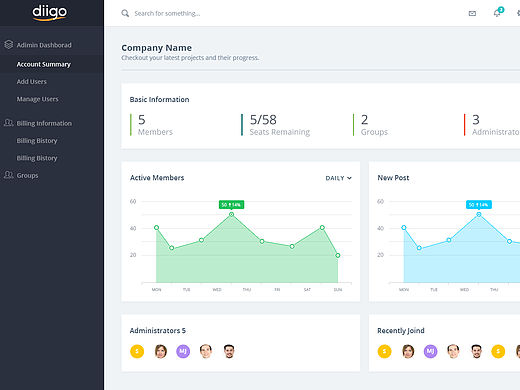Screen dimensions: 520x390
Task: Select bearded man avatar under Administrators
Action: (x=229, y=351)
